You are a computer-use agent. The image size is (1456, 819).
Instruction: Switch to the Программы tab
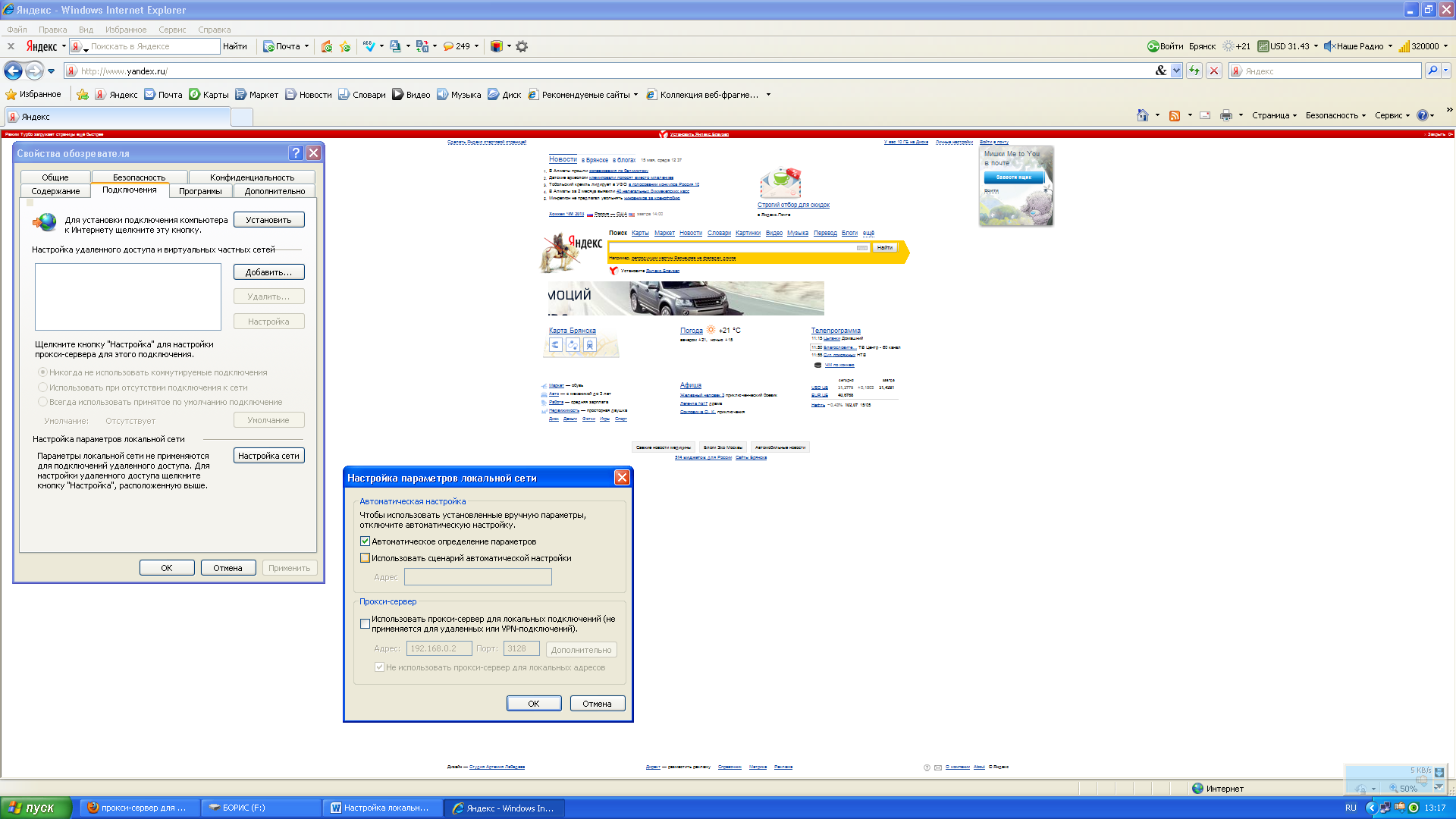[200, 191]
